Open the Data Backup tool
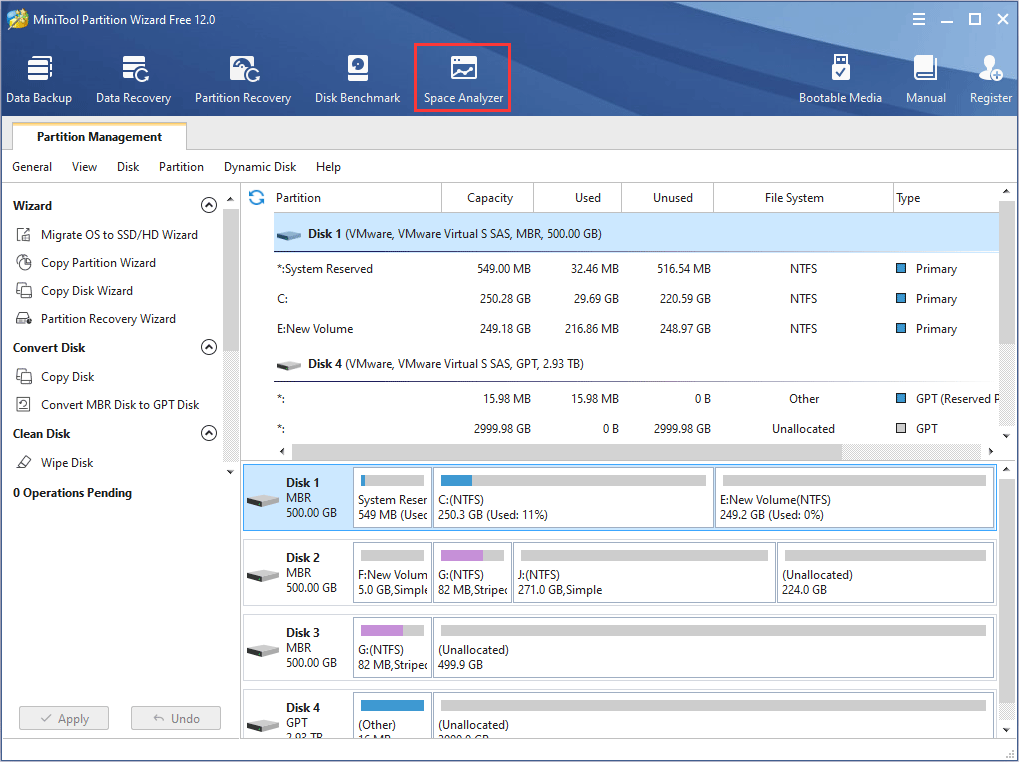Image resolution: width=1019 pixels, height=762 pixels. point(39,79)
